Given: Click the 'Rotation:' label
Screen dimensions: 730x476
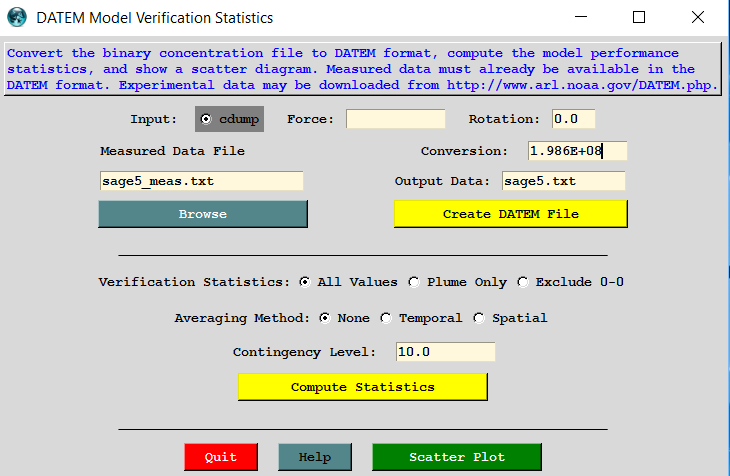Looking at the screenshot, I should pyautogui.click(x=504, y=119).
